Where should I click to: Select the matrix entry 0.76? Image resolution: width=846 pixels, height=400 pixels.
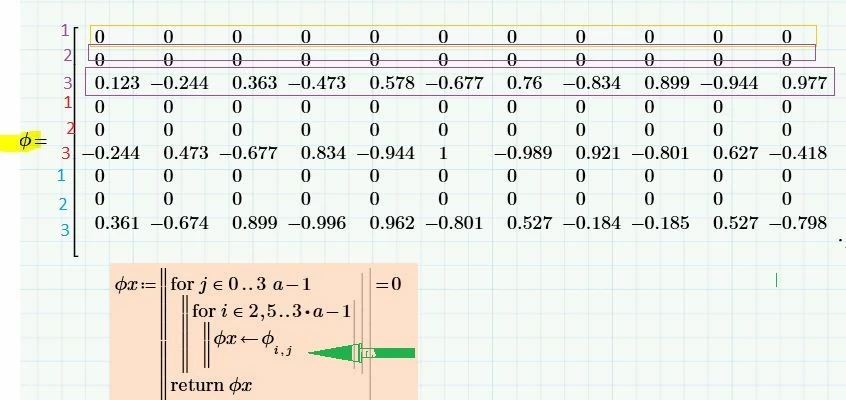[525, 83]
